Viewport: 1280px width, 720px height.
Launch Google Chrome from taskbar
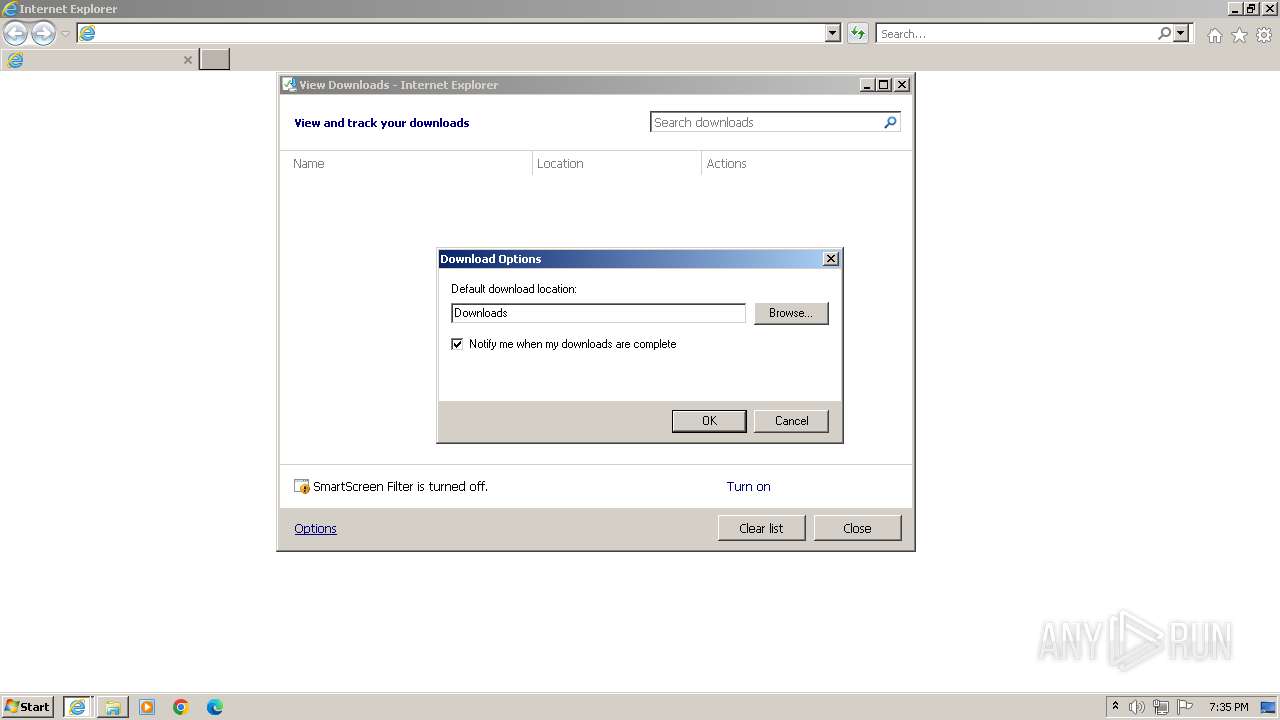[181, 707]
